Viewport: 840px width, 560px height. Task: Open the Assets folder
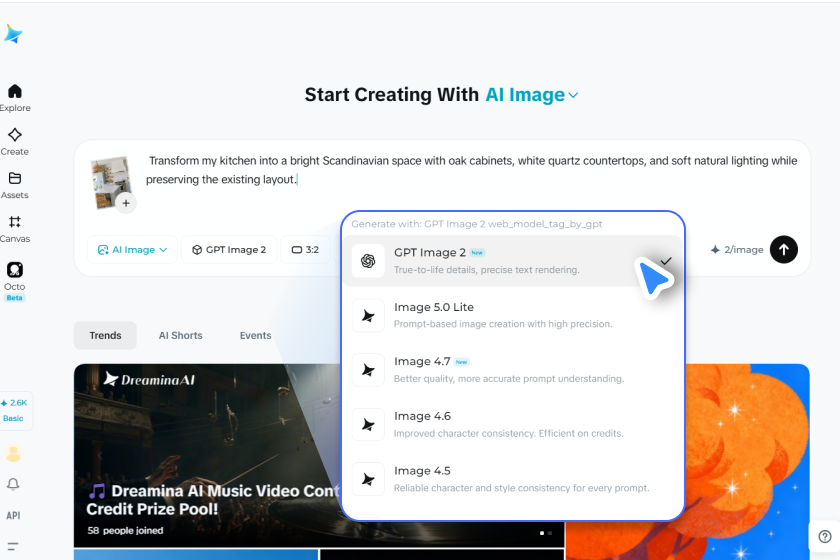click(15, 185)
